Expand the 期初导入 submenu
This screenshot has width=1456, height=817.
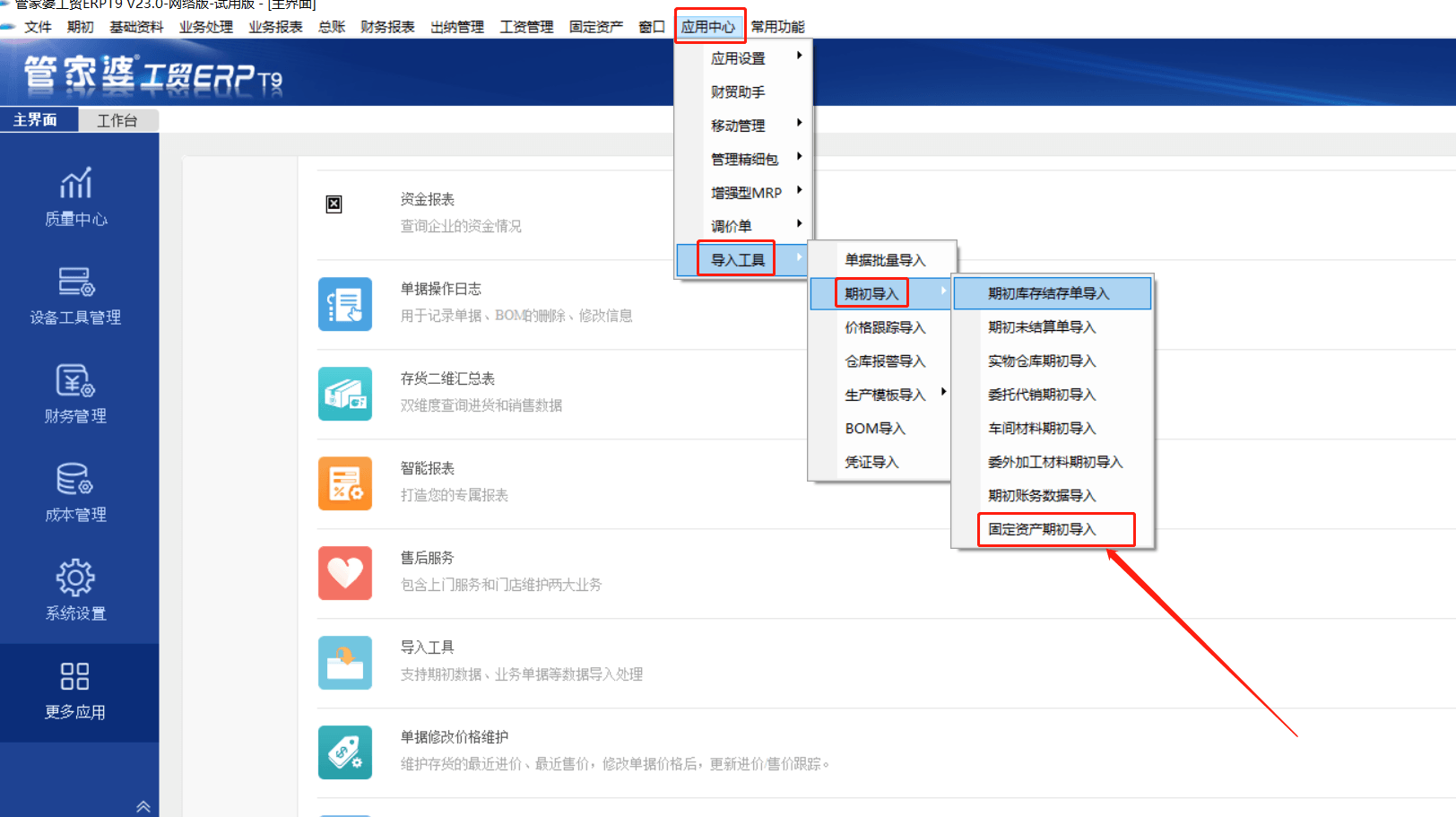point(882,293)
